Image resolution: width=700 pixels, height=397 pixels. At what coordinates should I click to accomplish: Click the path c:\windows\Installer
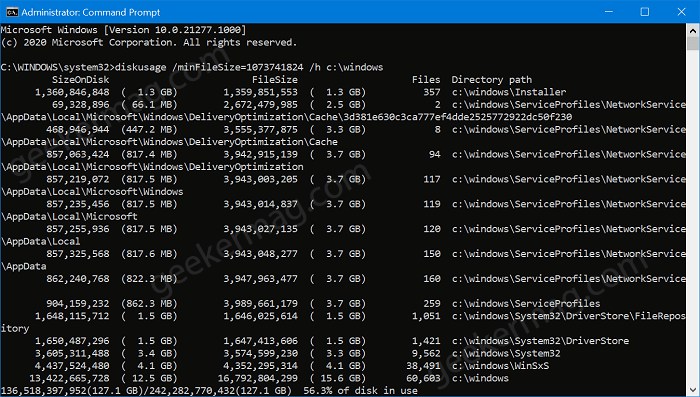(x=509, y=92)
